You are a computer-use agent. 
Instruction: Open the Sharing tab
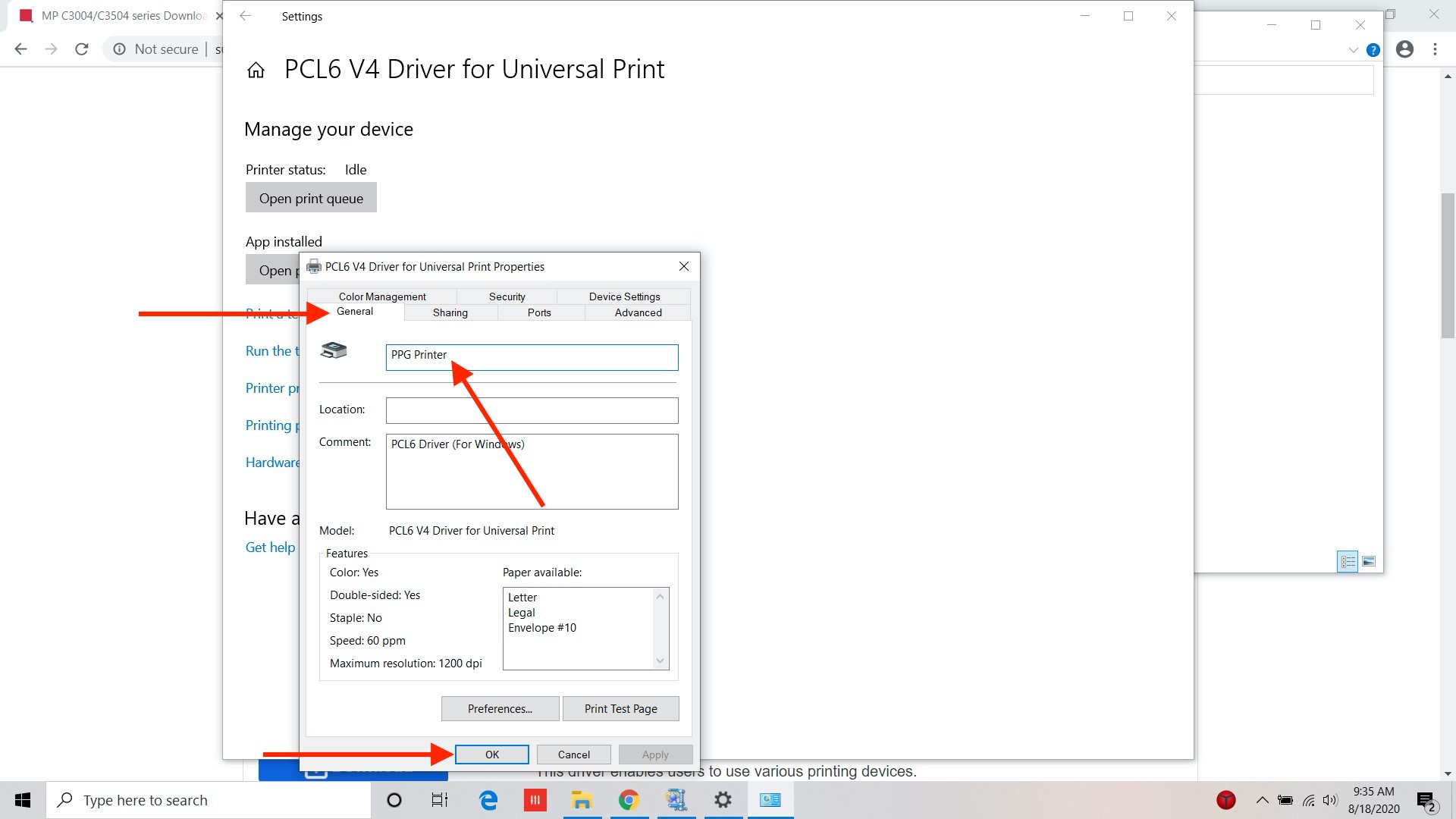[x=450, y=312]
